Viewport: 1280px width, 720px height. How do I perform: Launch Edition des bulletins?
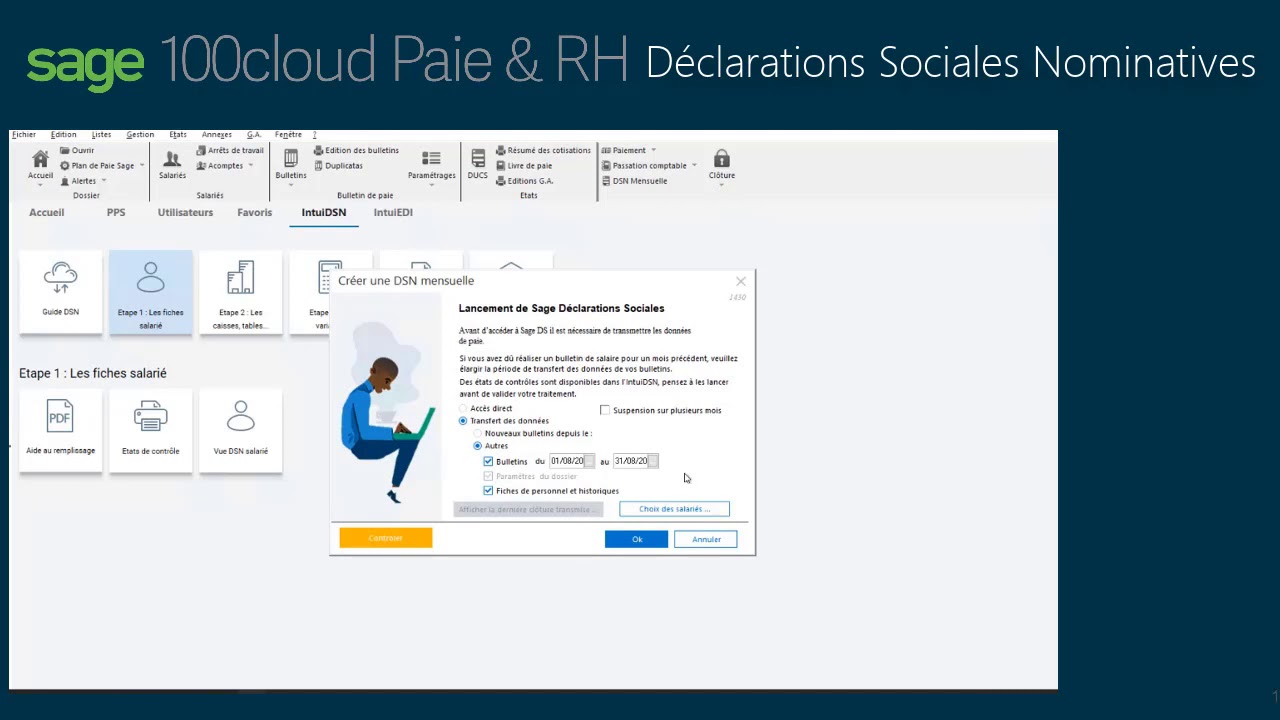356,150
